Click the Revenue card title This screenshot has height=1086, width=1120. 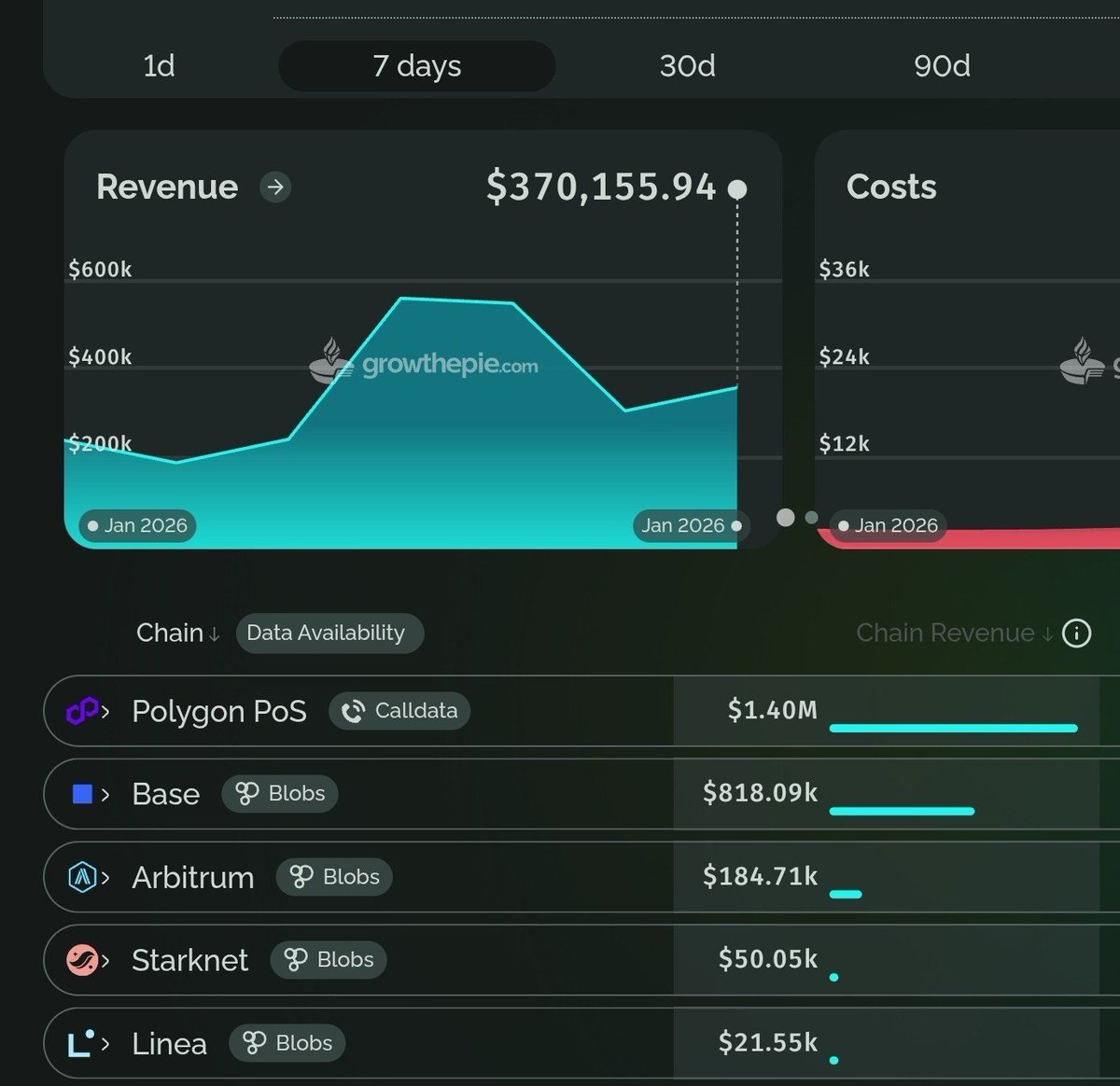[167, 188]
